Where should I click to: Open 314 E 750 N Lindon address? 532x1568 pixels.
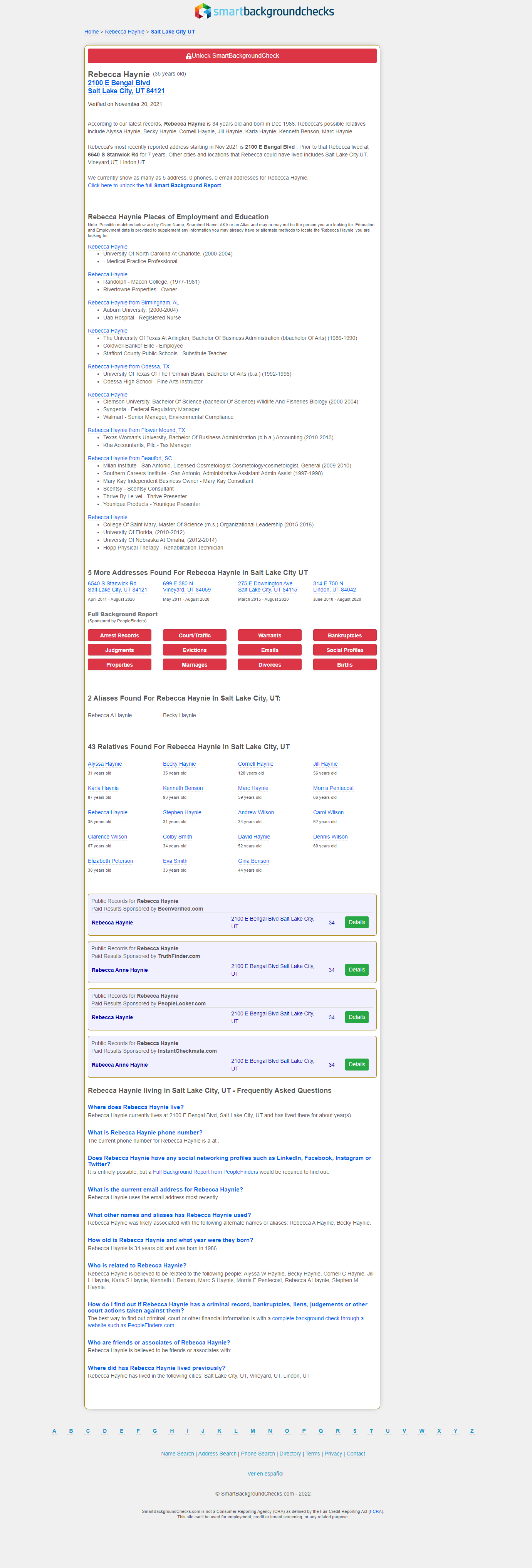[x=335, y=587]
